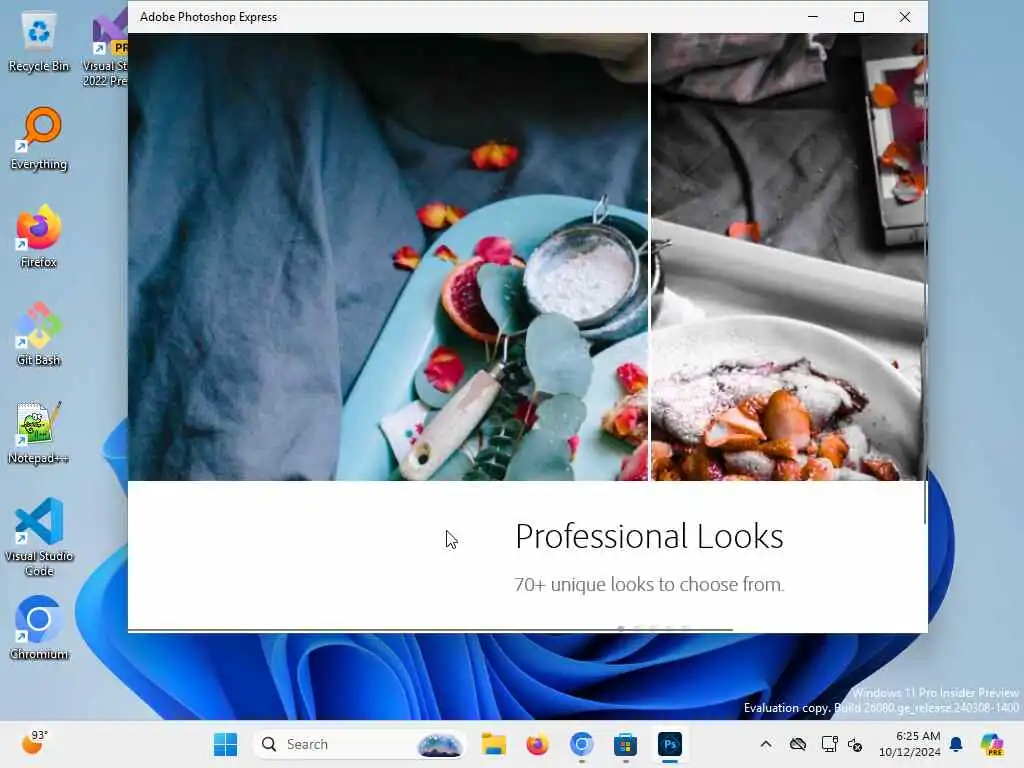The width and height of the screenshot is (1024, 768).
Task: Open the 93° weather widget
Action: click(35, 743)
